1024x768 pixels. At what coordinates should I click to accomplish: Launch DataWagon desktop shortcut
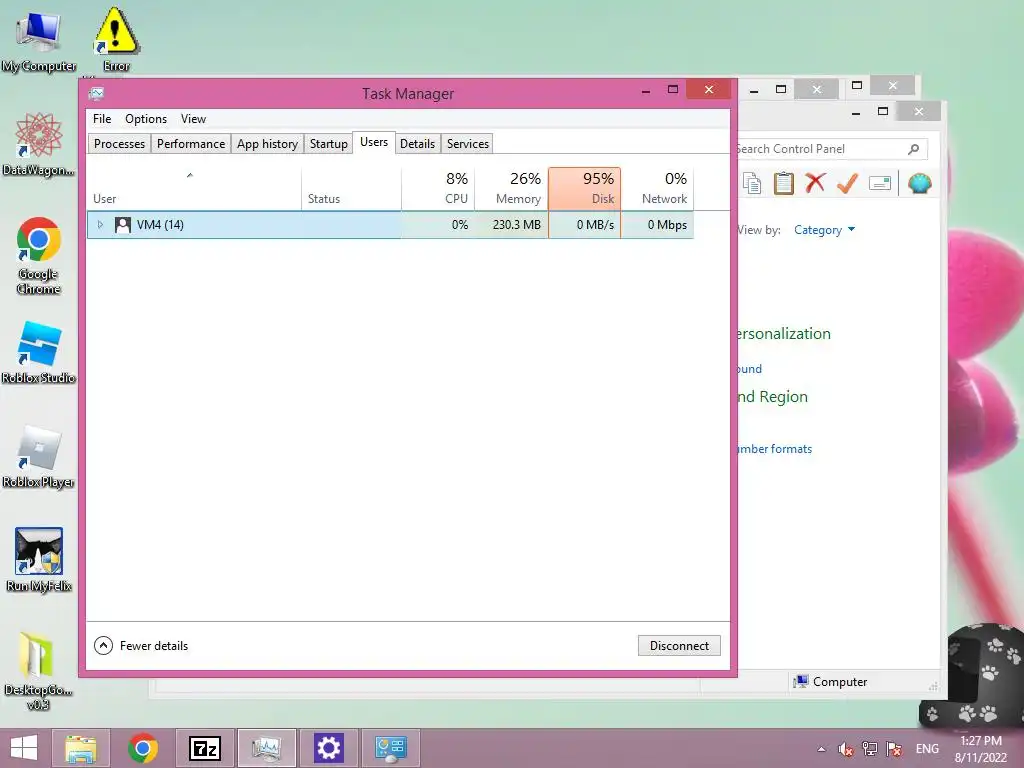(39, 144)
